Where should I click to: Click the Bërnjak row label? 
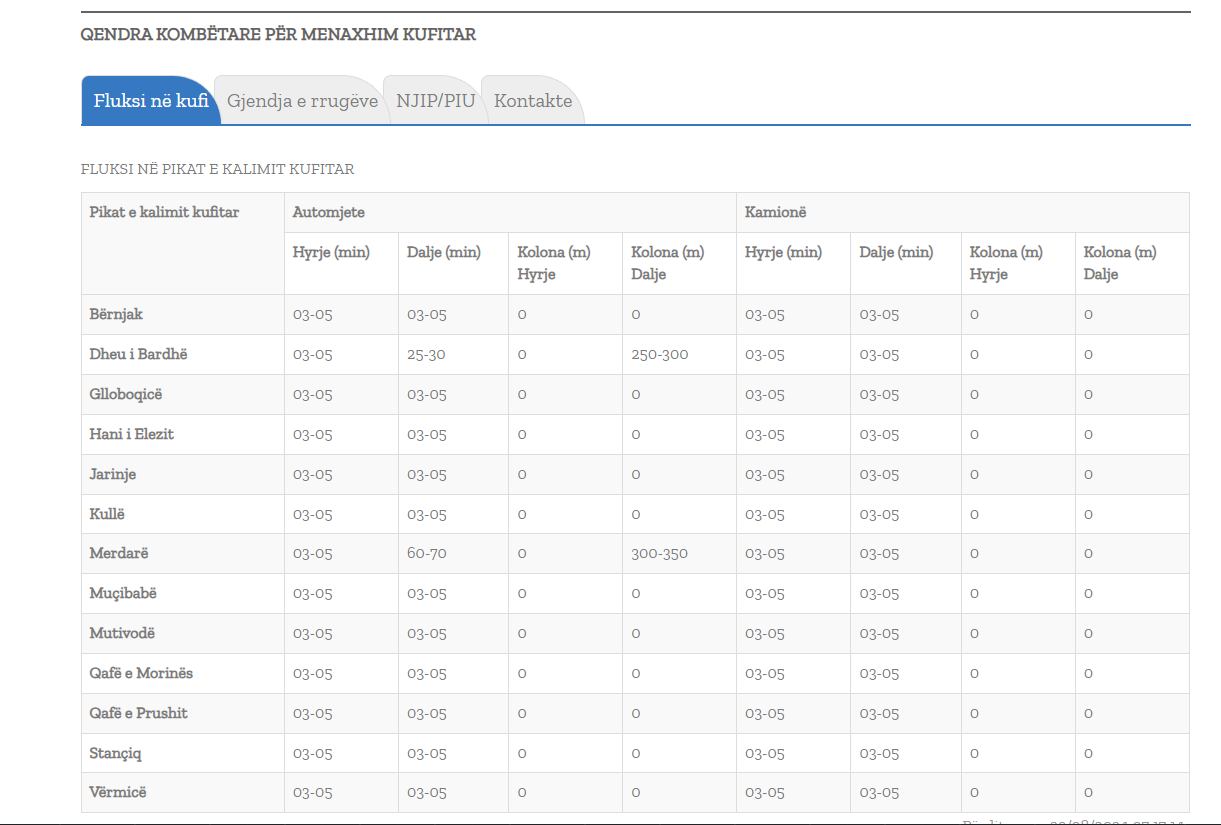click(116, 314)
